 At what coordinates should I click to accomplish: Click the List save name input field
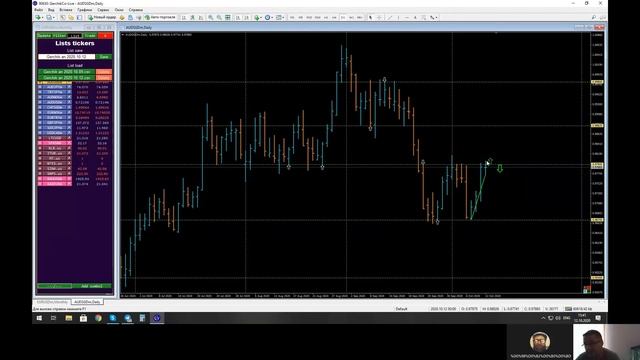[67, 57]
